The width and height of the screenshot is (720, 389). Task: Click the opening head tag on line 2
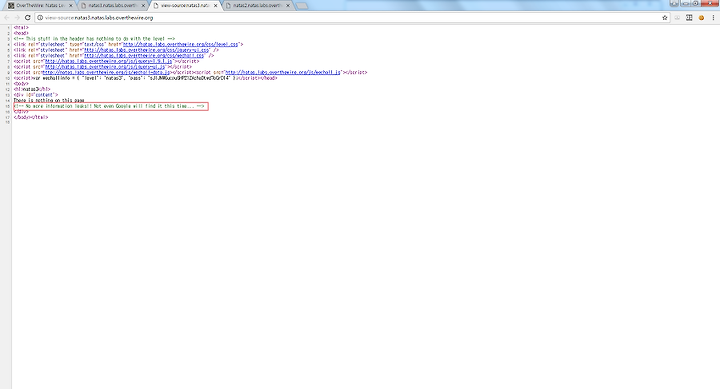[x=21, y=33]
